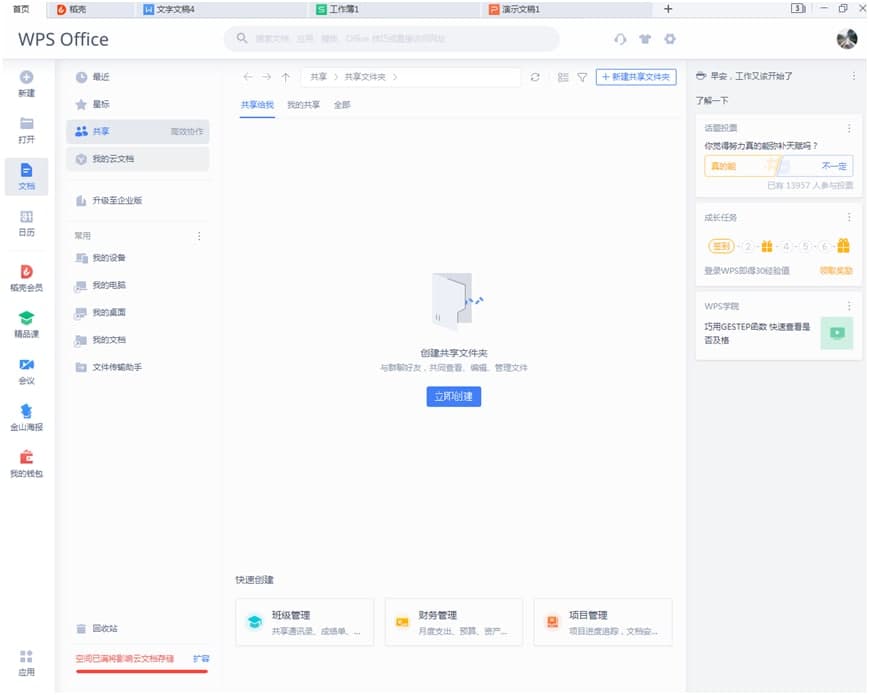Viewport: 869px width, 695px height.
Task: Open the more menu next to 常用
Action: pyautogui.click(x=198, y=236)
